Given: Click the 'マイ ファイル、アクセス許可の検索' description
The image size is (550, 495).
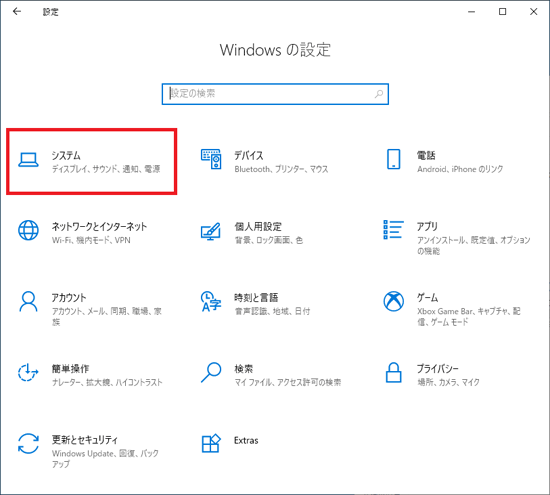Looking at the screenshot, I should [x=288, y=382].
